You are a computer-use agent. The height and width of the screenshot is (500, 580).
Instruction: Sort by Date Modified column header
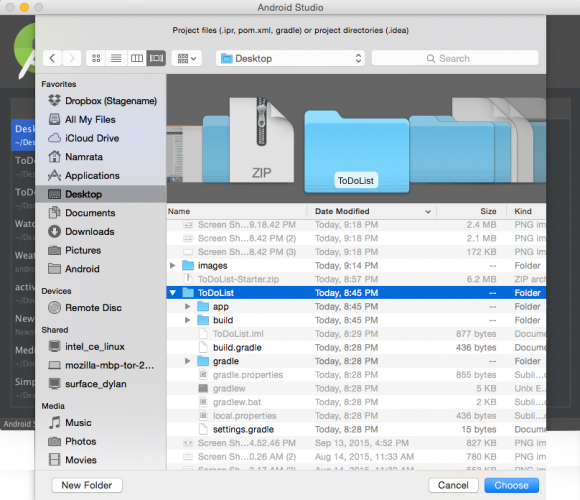(x=372, y=211)
